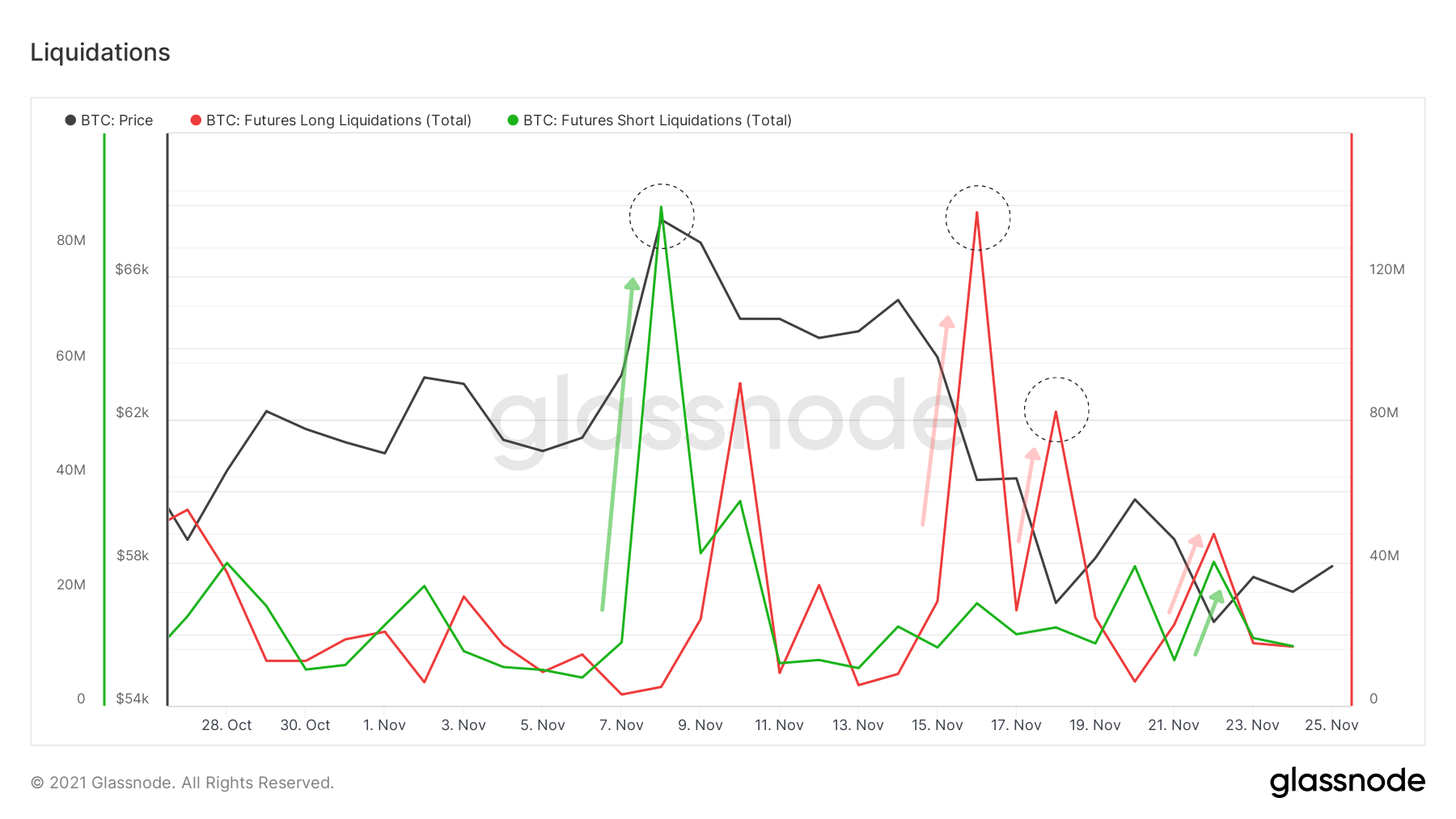The image size is (1456, 819).
Task: Click the green short liquidations legend dot
Action: click(x=513, y=120)
